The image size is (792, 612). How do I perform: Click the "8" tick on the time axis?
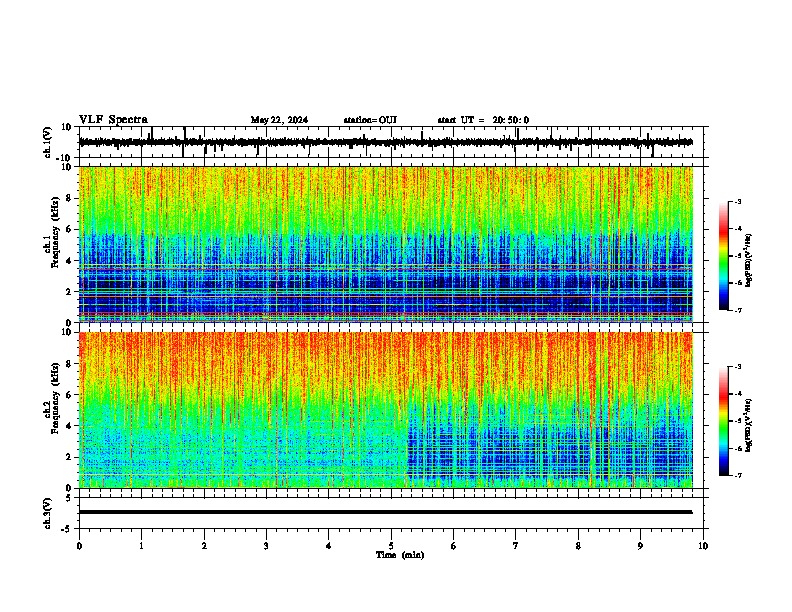pyautogui.click(x=578, y=546)
